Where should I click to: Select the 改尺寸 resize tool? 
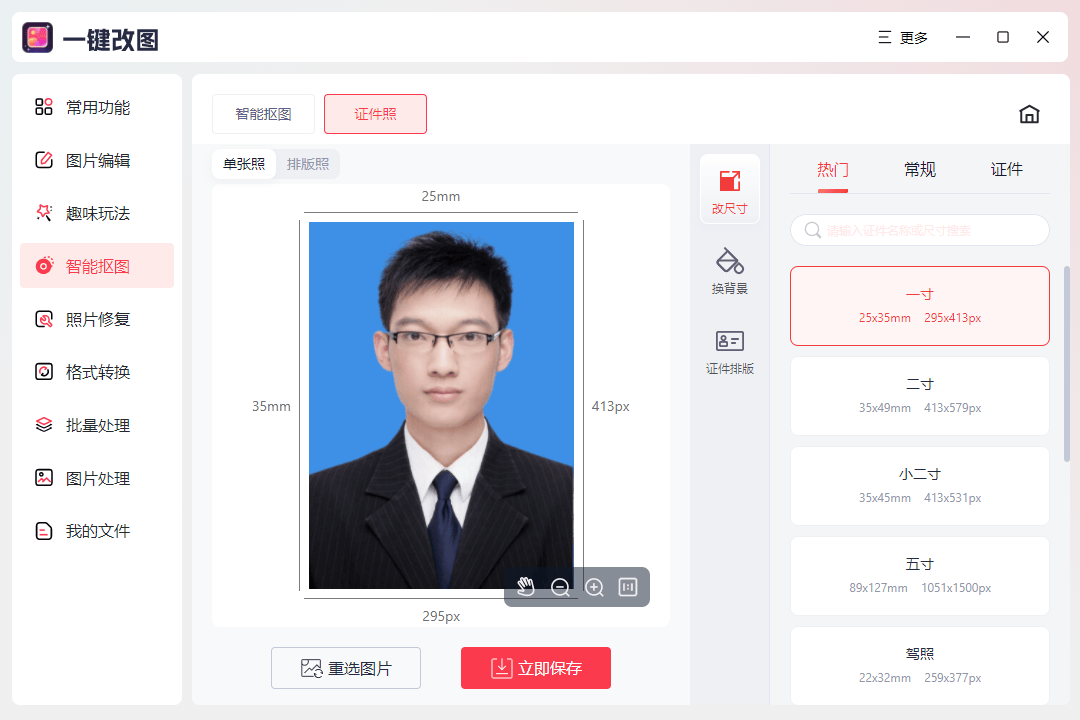729,188
